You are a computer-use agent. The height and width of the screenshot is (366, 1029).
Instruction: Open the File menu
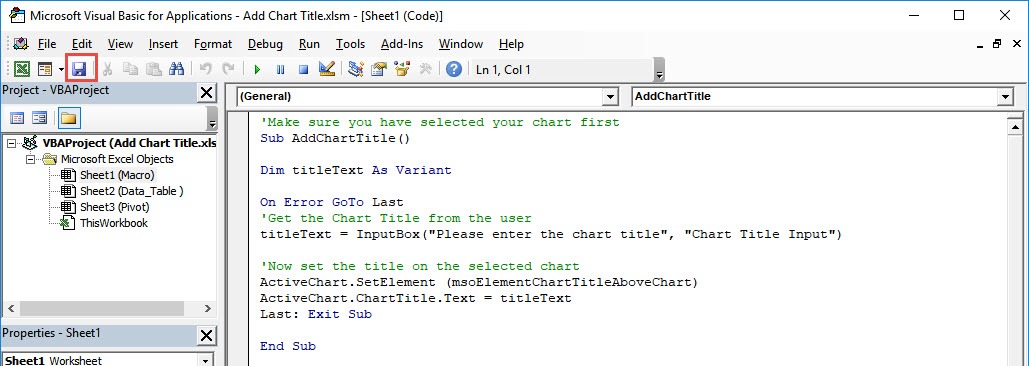point(47,44)
